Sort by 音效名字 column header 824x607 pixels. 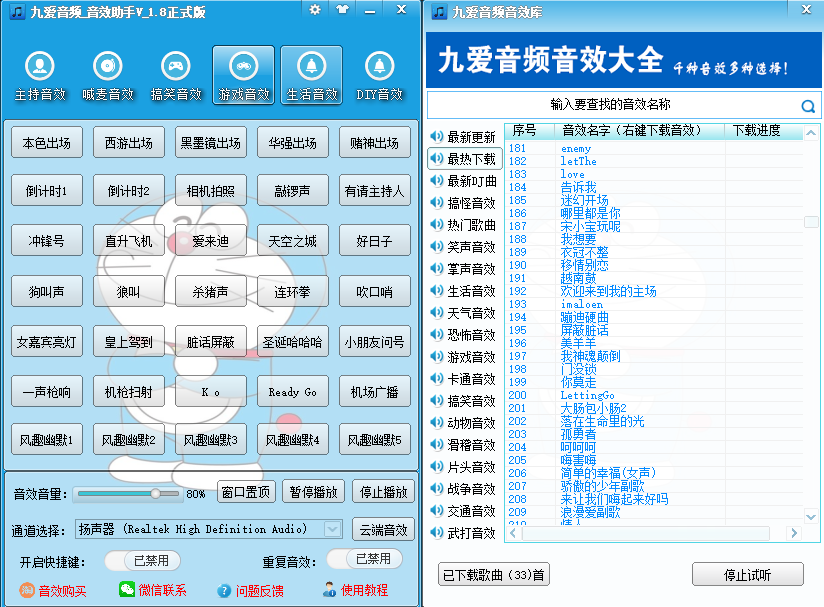pyautogui.click(x=640, y=130)
